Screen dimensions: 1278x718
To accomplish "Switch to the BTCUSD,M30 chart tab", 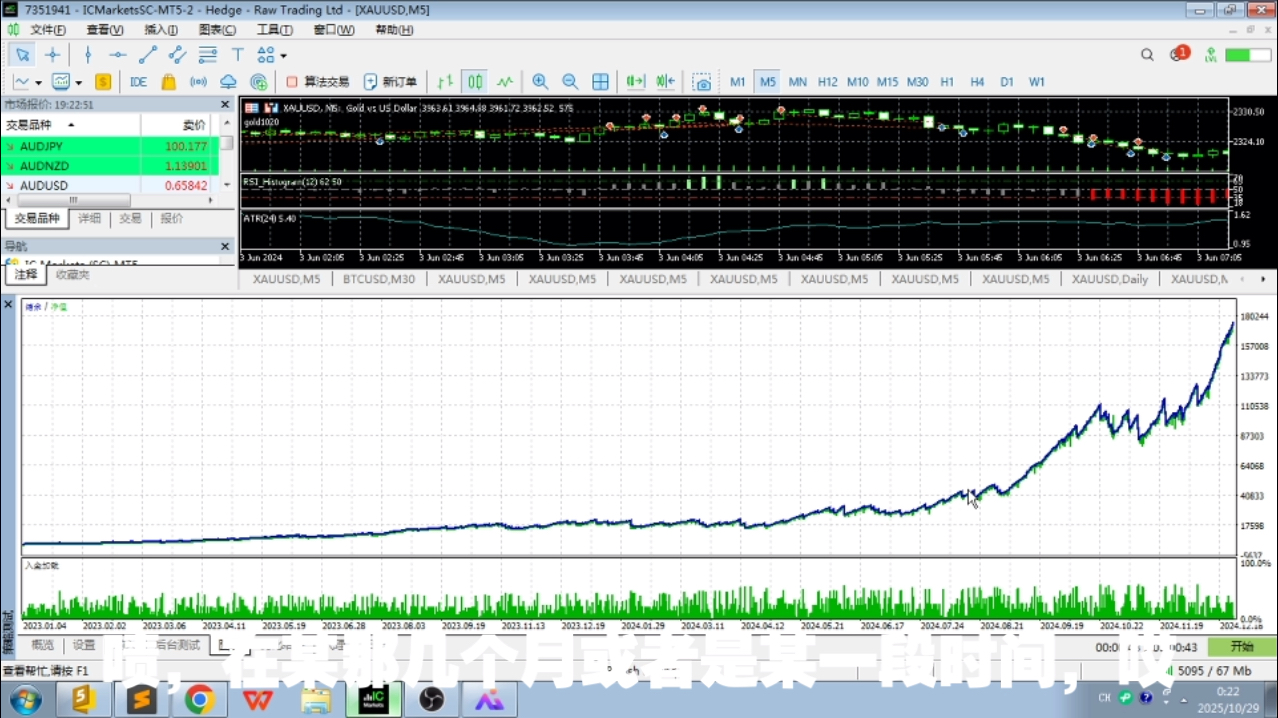I will point(378,279).
